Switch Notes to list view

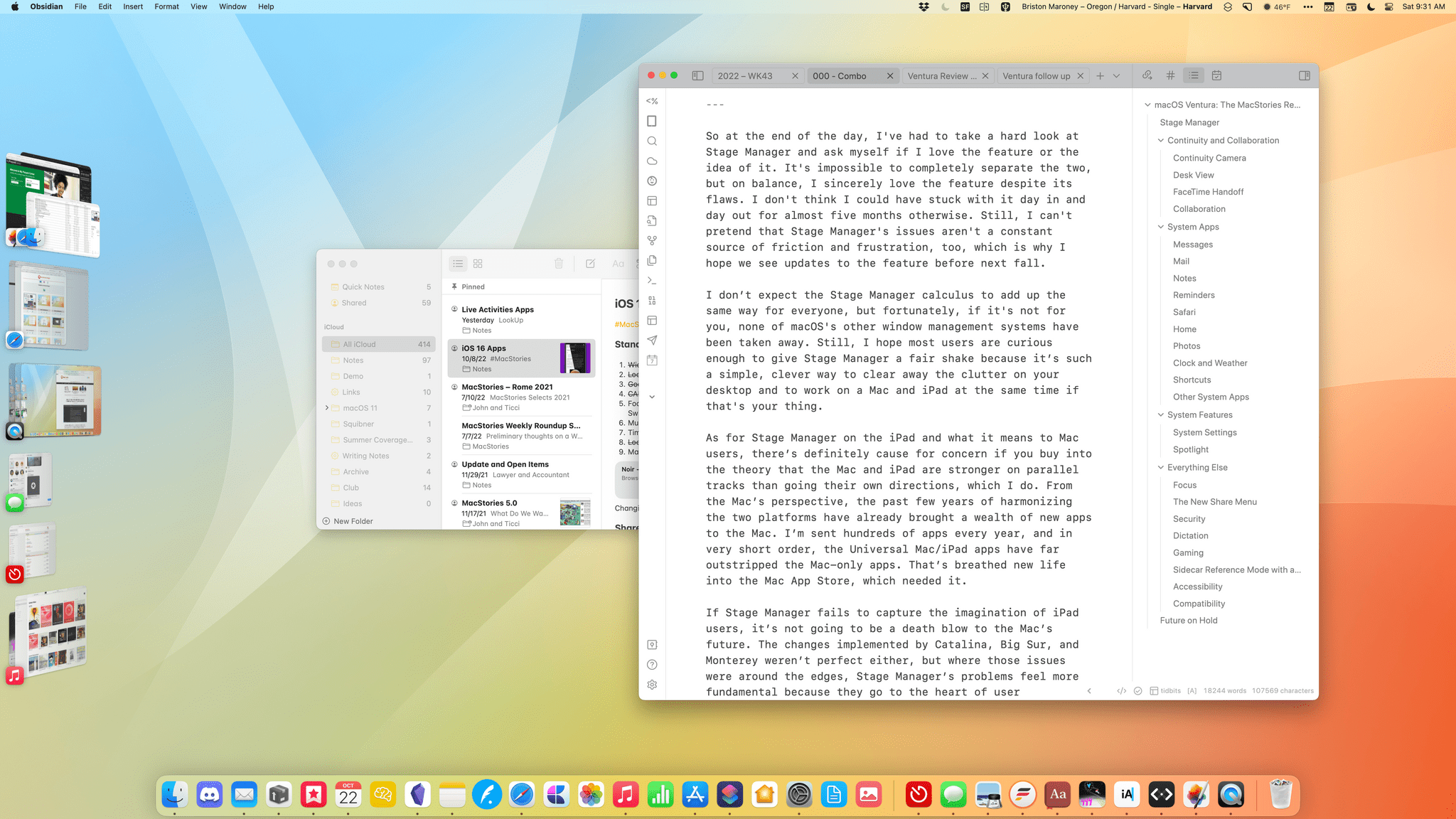point(458,264)
